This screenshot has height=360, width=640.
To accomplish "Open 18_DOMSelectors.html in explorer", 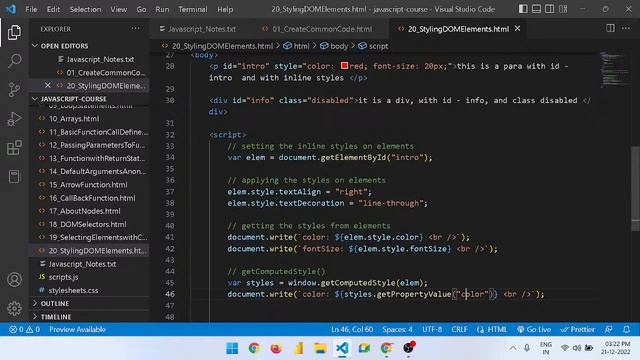I will (88, 224).
